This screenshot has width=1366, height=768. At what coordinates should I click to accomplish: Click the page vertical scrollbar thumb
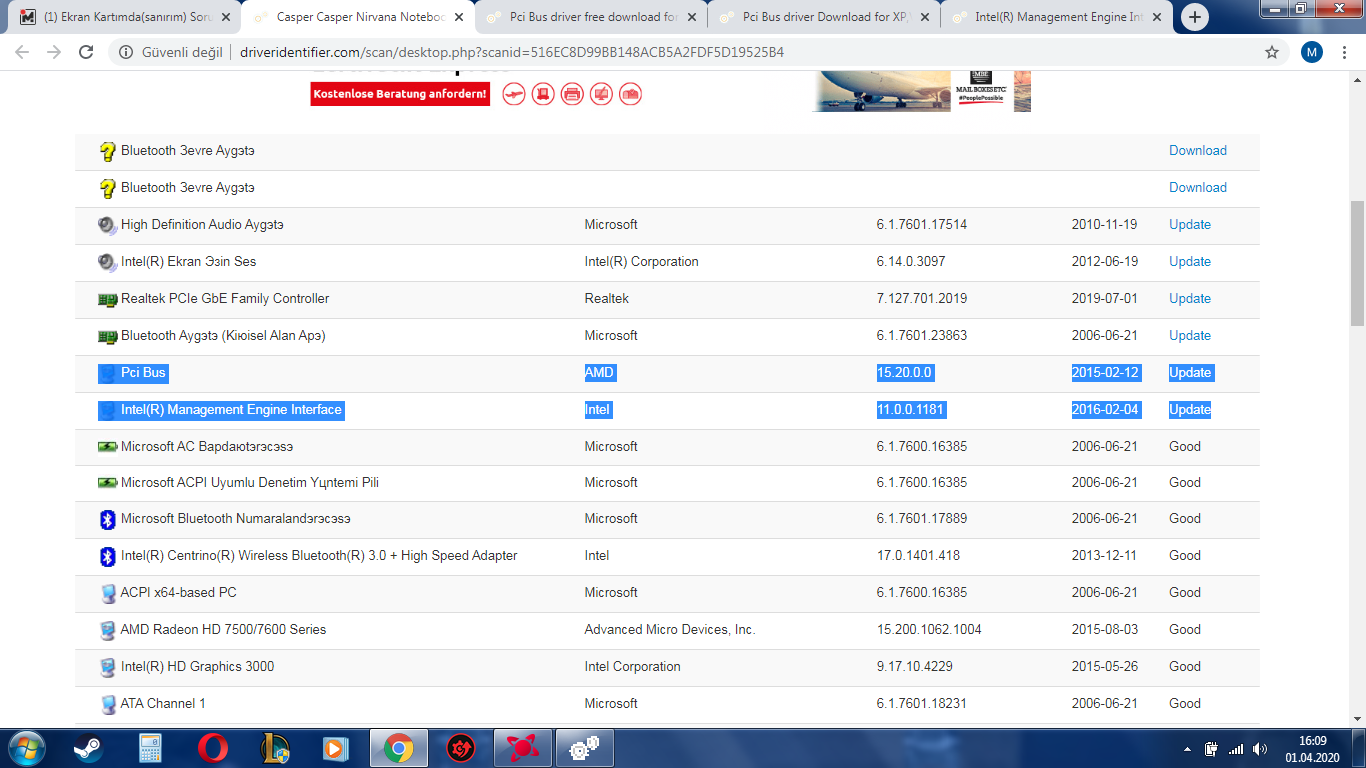[x=1357, y=263]
